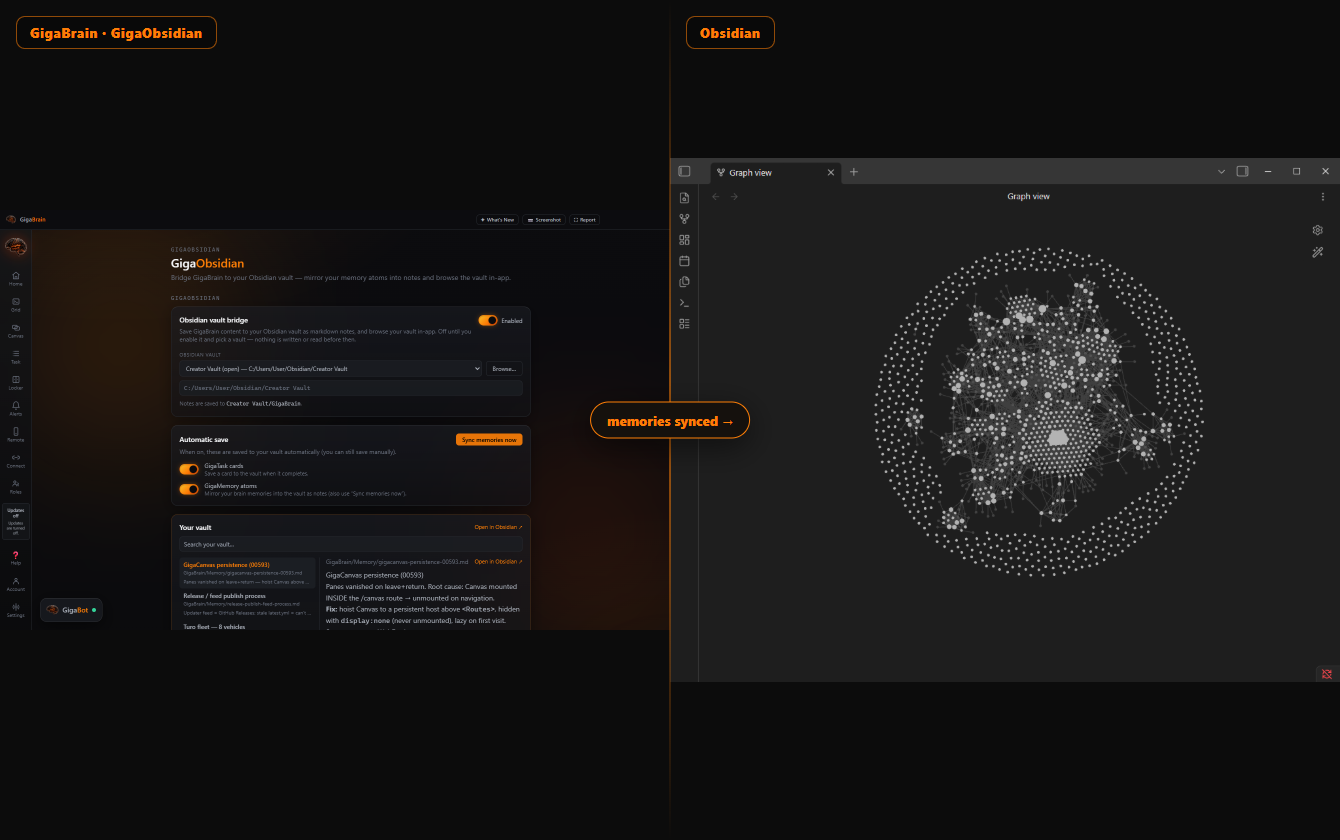Click the Screenshot button in GigaBrain
This screenshot has height=840, width=1340.
[x=544, y=220]
